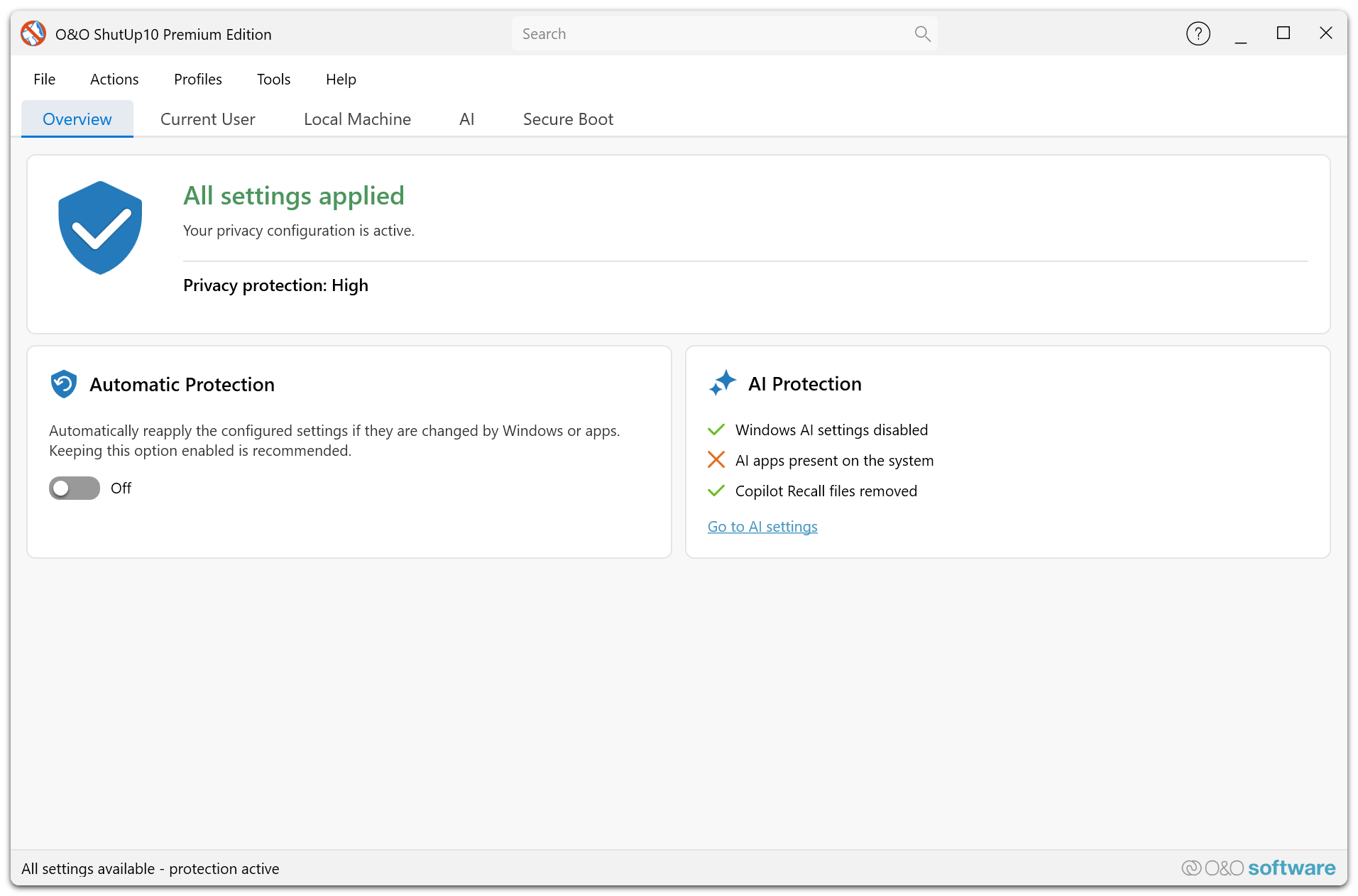Image resolution: width=1358 pixels, height=896 pixels.
Task: Click the Off label beside the toggle
Action: coord(121,488)
